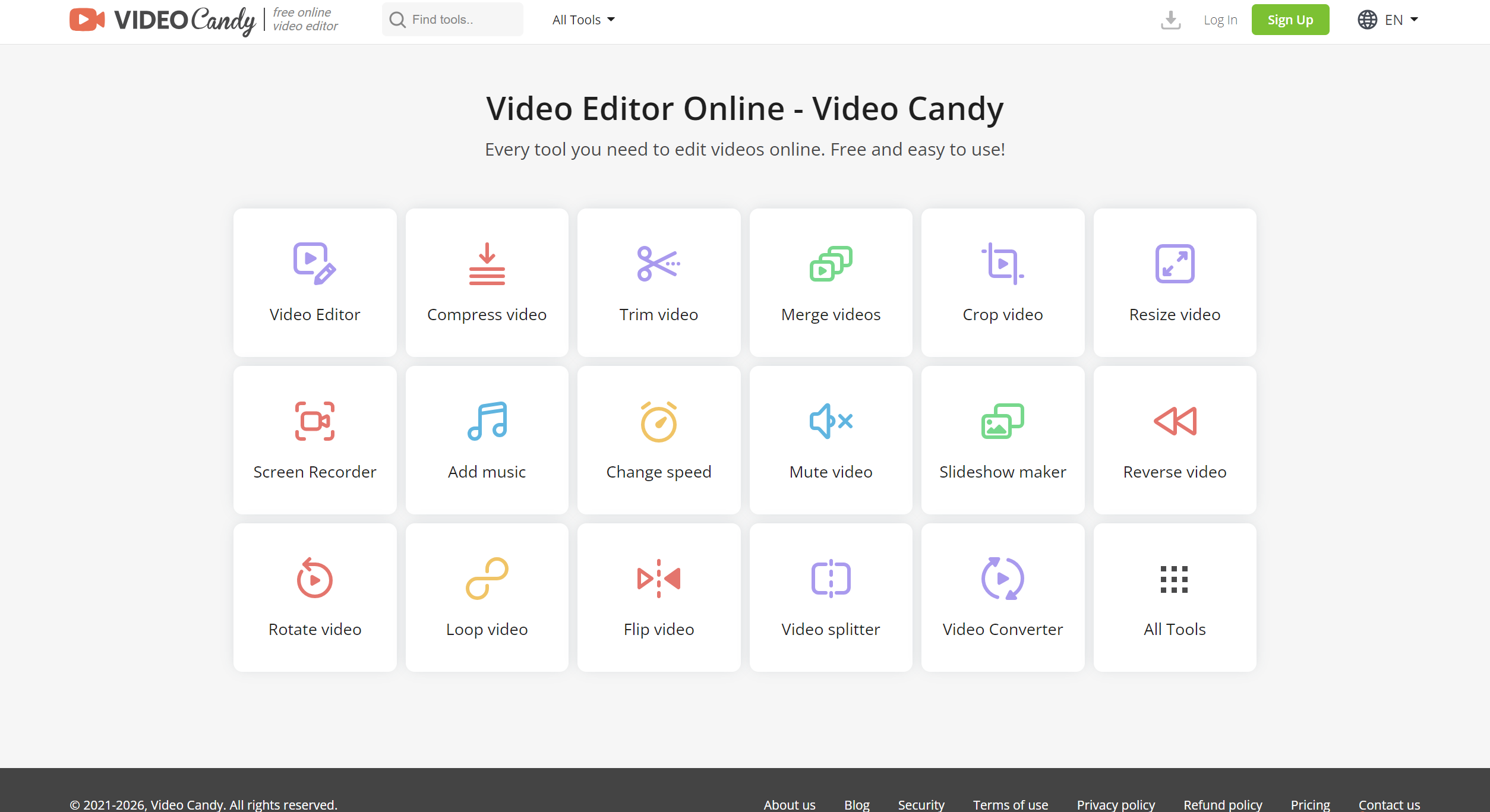This screenshot has height=812, width=1490.
Task: Open the Security footer link
Action: tap(921, 804)
